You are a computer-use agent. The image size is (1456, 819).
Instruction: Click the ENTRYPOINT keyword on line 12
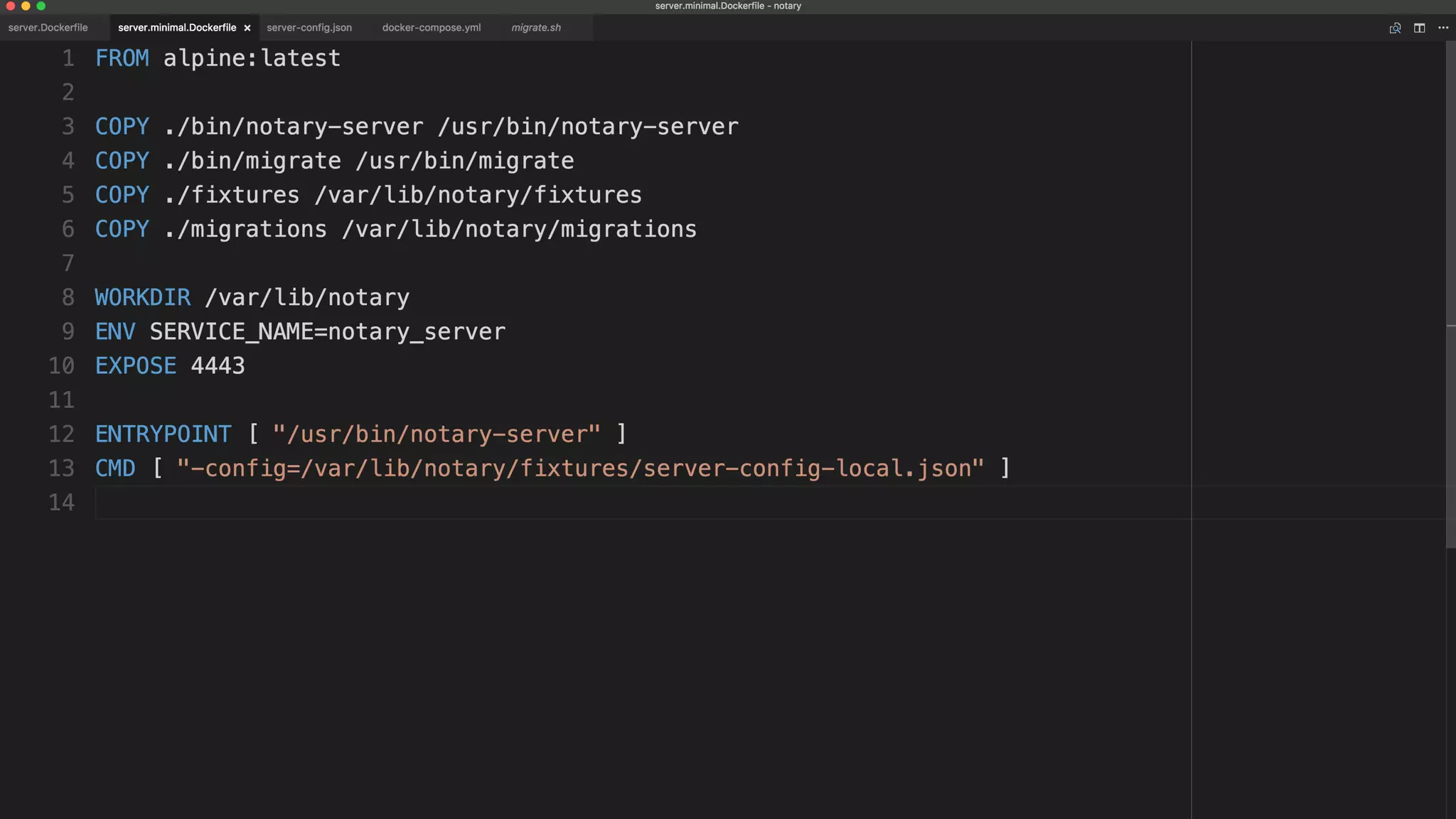[164, 434]
